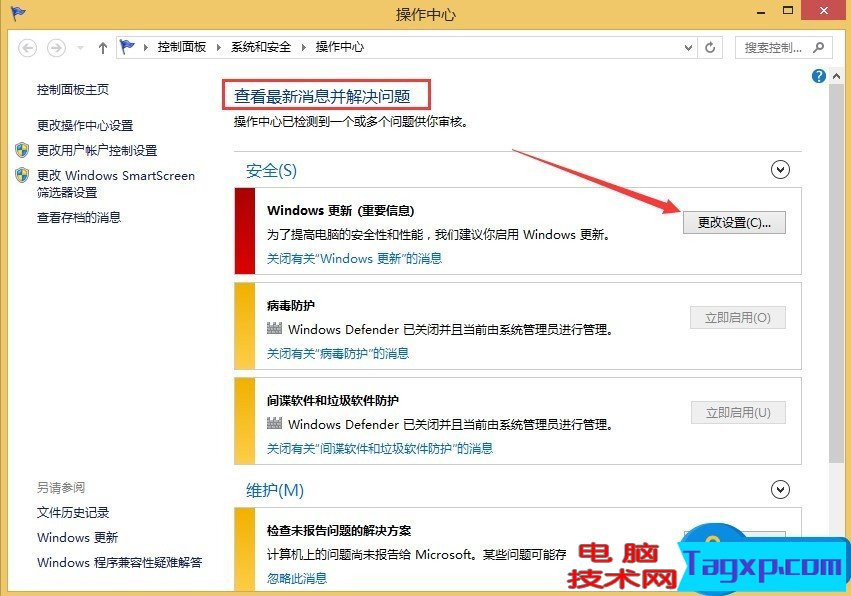The height and width of the screenshot is (596, 851).
Task: Go up one level with up arrow
Action: (103, 48)
